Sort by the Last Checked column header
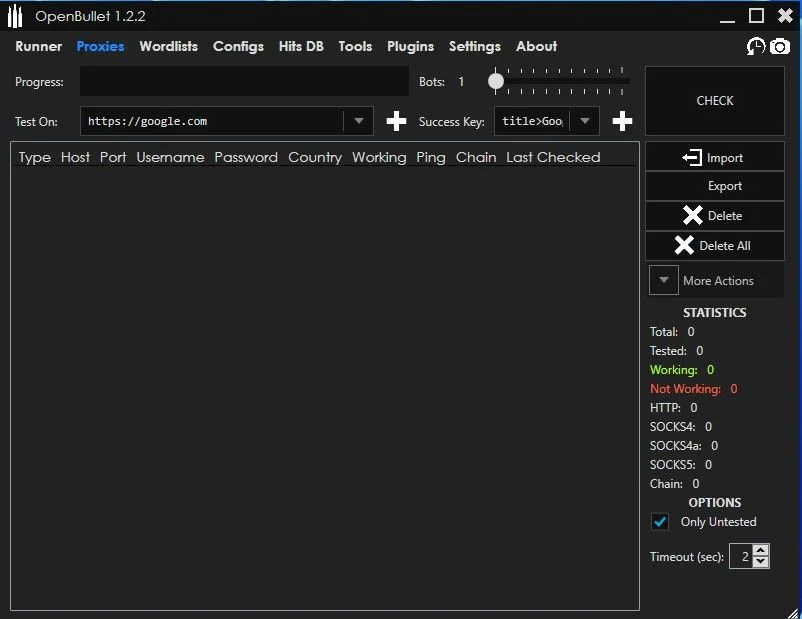The image size is (802, 619). (553, 158)
